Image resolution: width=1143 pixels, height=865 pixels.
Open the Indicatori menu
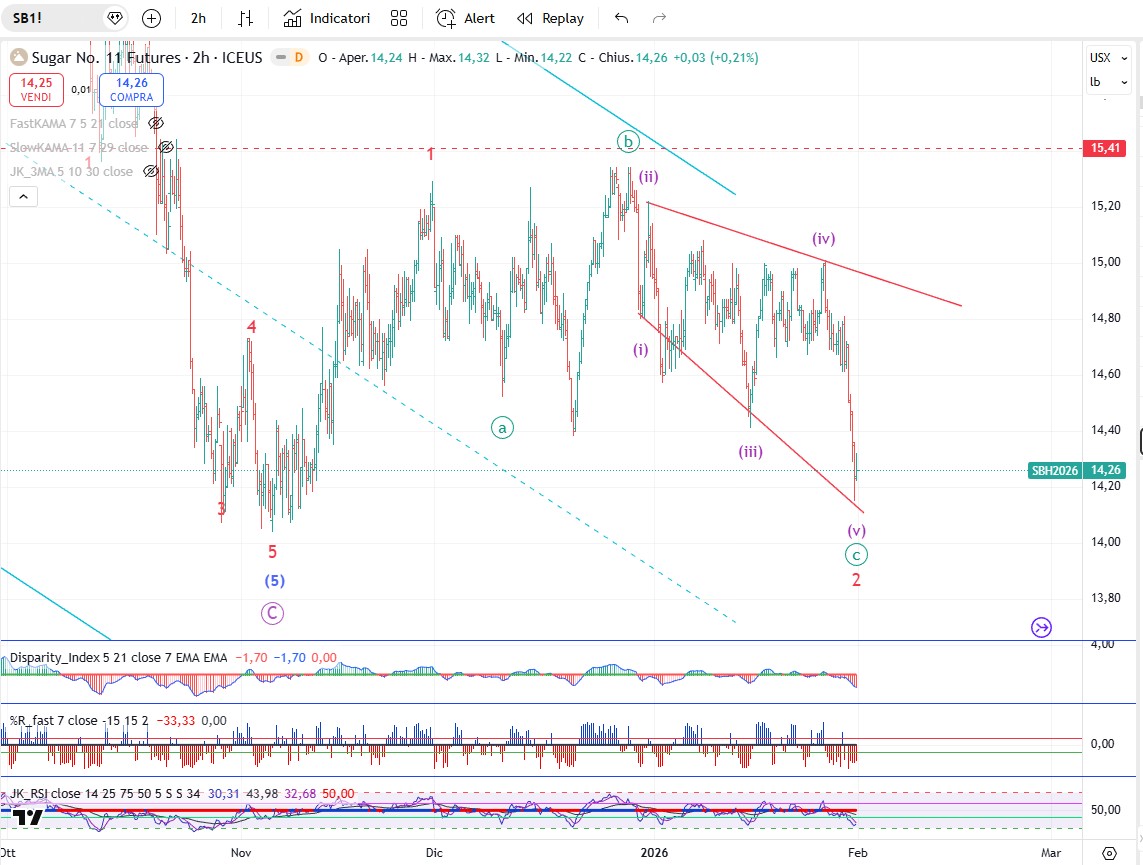[x=327, y=18]
